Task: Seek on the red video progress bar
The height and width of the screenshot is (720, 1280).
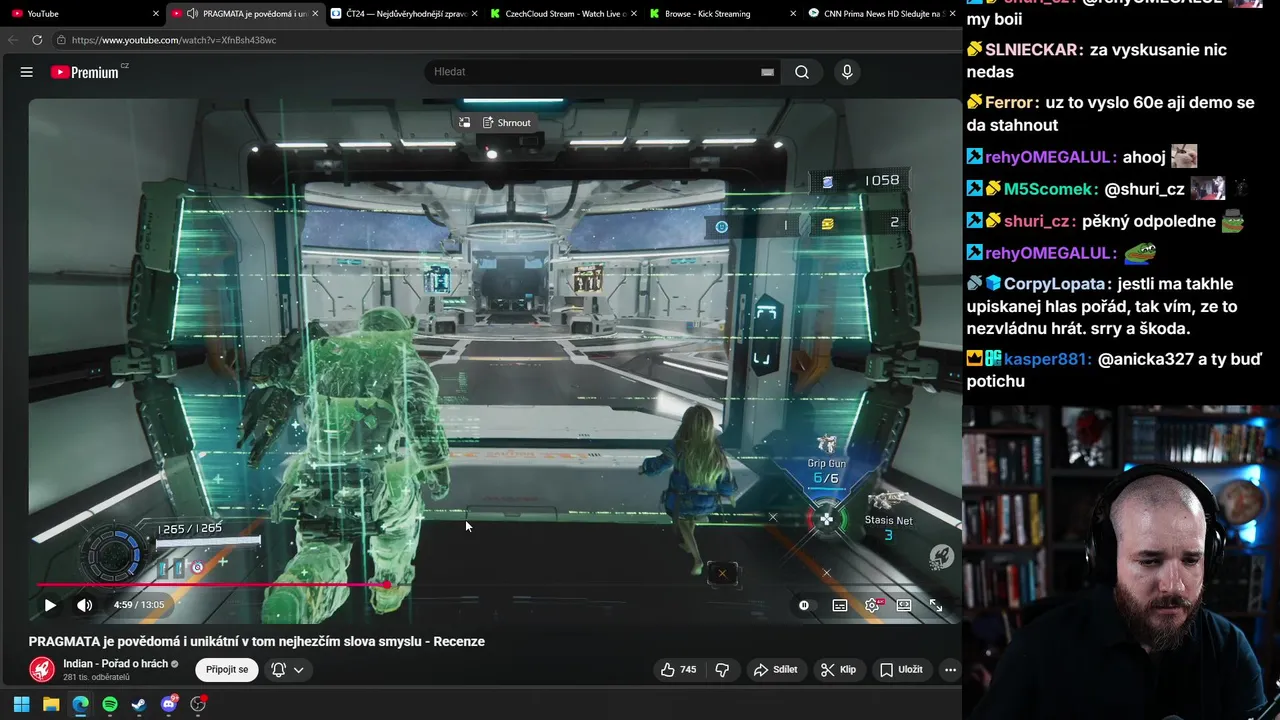Action: [x=495, y=585]
